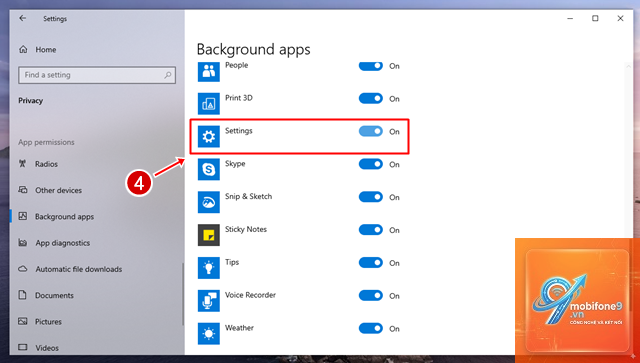Image resolution: width=640 pixels, height=363 pixels.
Task: Disable the Settings background toggle
Action: [x=371, y=131]
